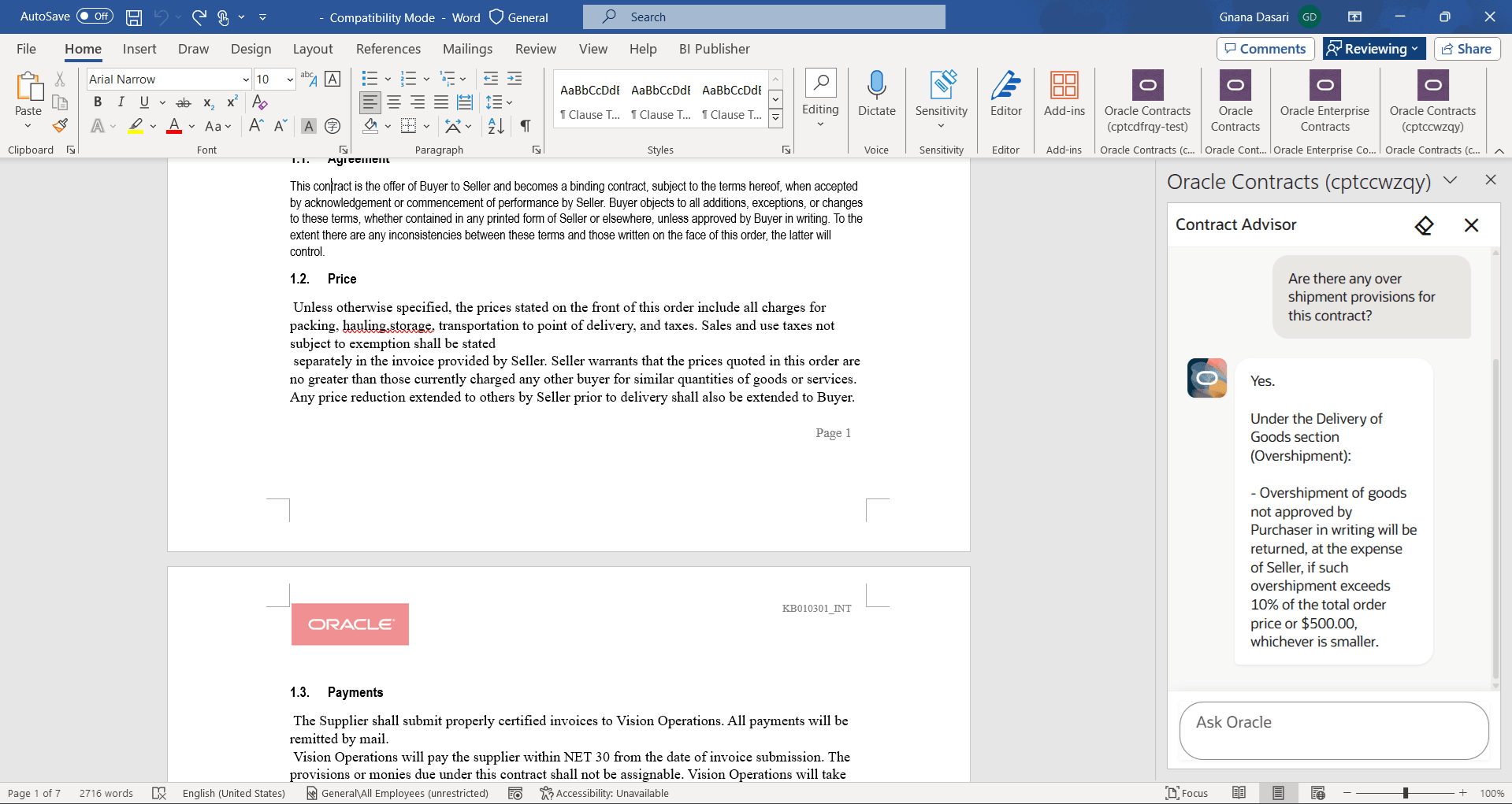
Task: Launch Oracle Enterprise Contracts add-in
Action: tap(1325, 102)
